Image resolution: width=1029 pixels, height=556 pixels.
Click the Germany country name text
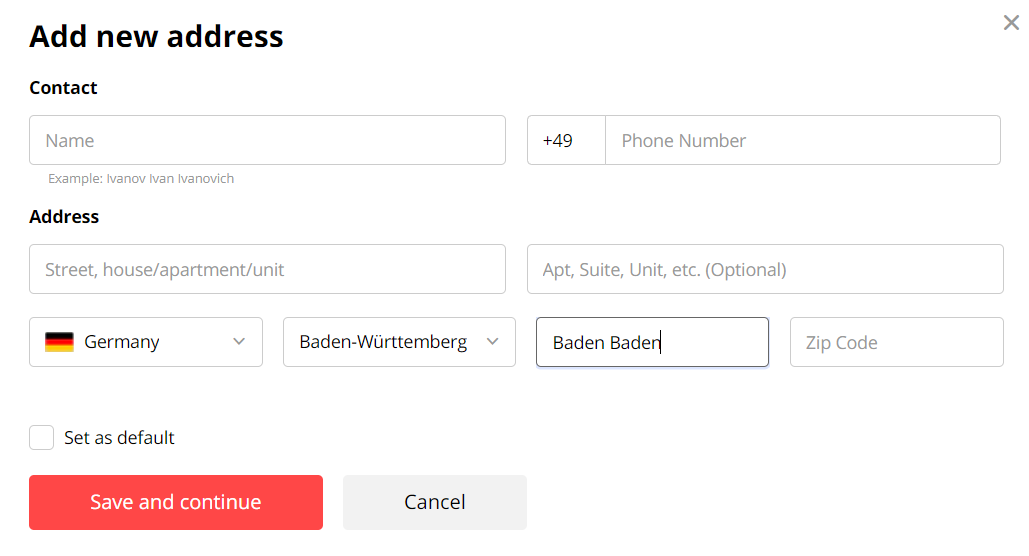(121, 342)
